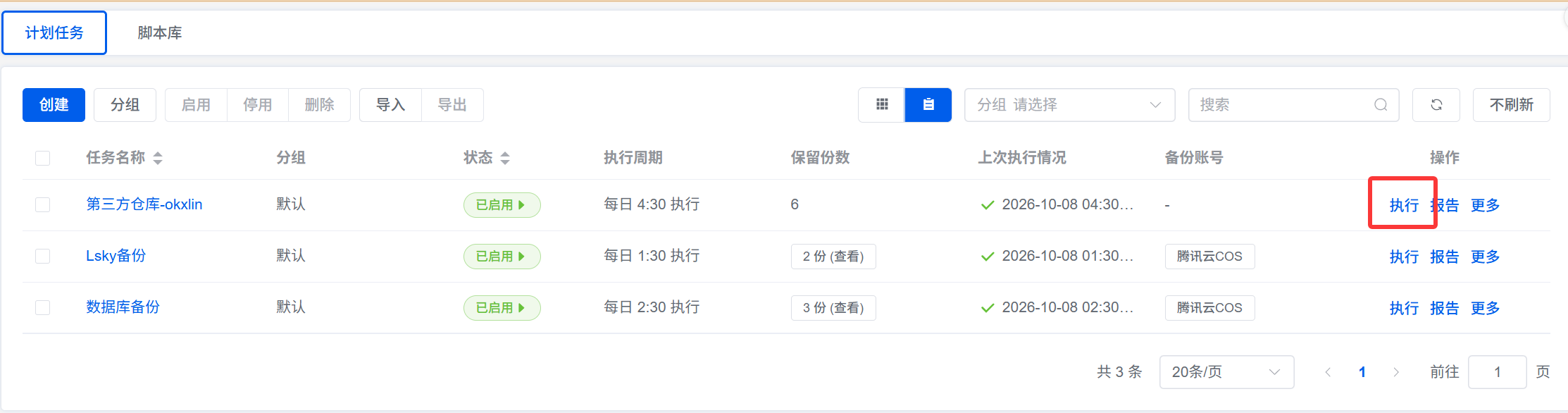Check the Lsky备份 row checkbox
The width and height of the screenshot is (1568, 413).
(42, 256)
